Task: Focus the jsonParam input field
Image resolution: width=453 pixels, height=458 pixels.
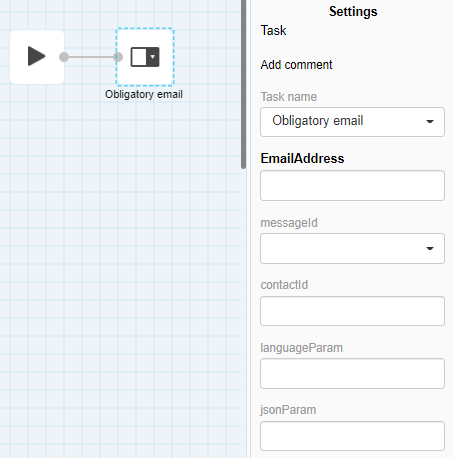Action: point(352,436)
